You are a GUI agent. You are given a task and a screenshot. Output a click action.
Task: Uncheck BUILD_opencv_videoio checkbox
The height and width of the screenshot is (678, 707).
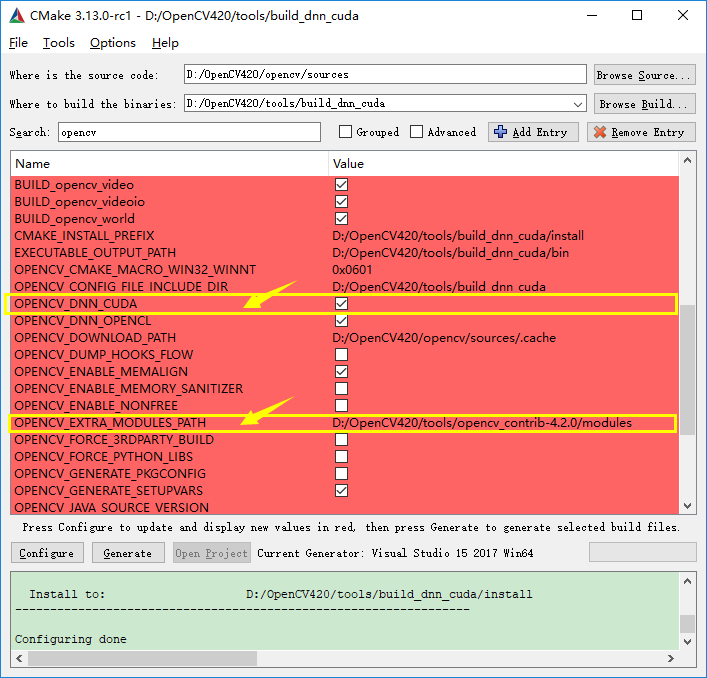click(x=341, y=202)
